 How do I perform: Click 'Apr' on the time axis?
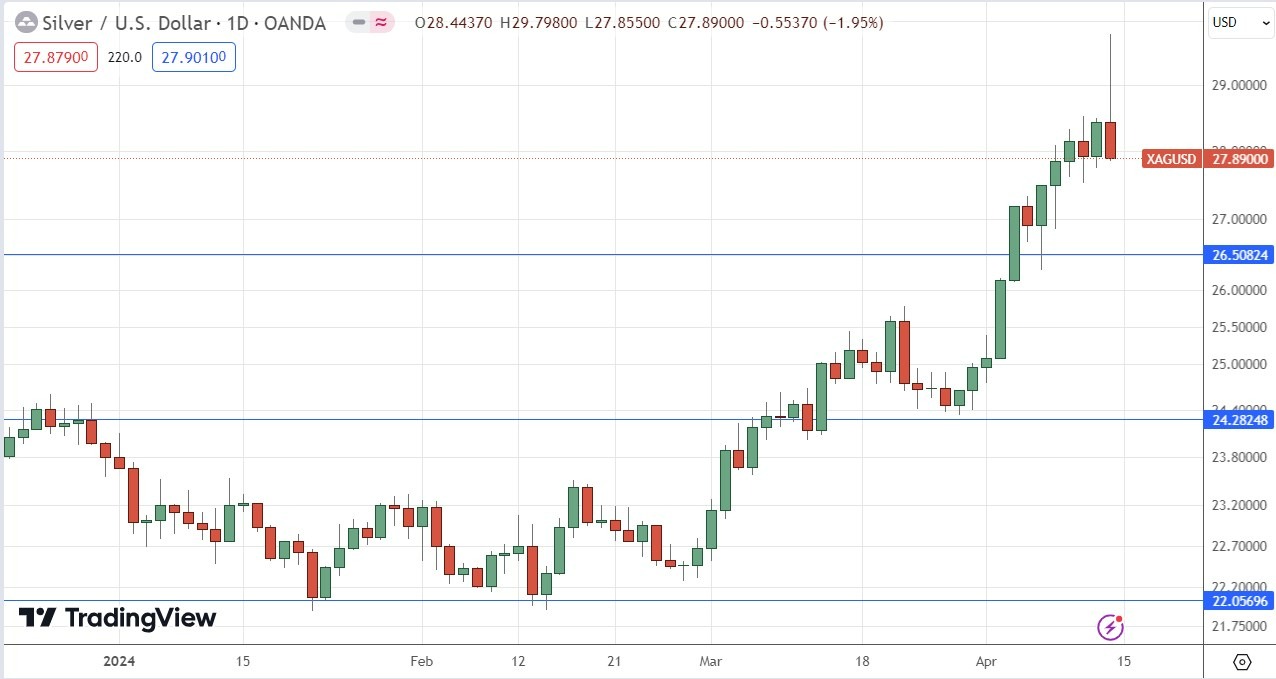coord(985,662)
